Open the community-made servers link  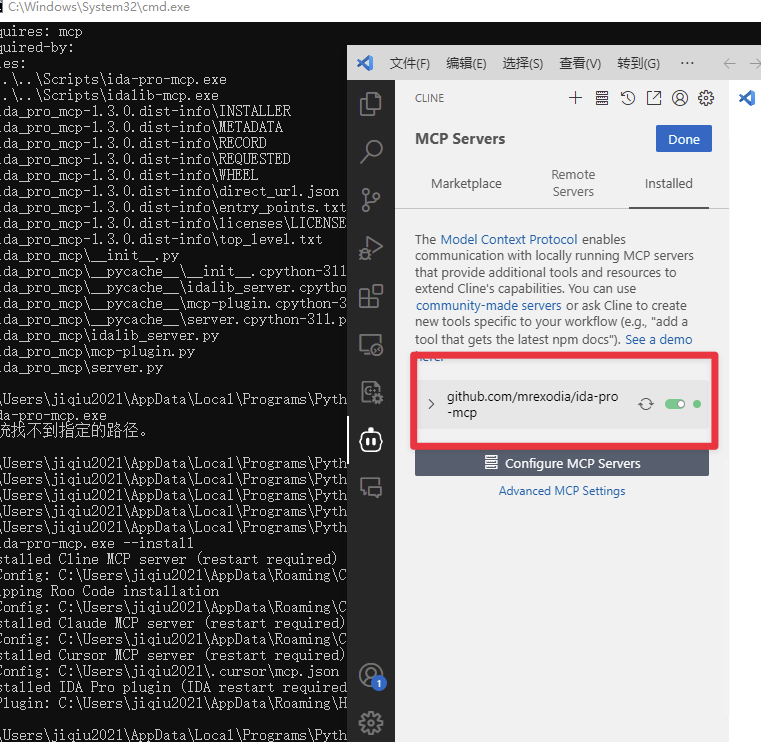[x=488, y=305]
